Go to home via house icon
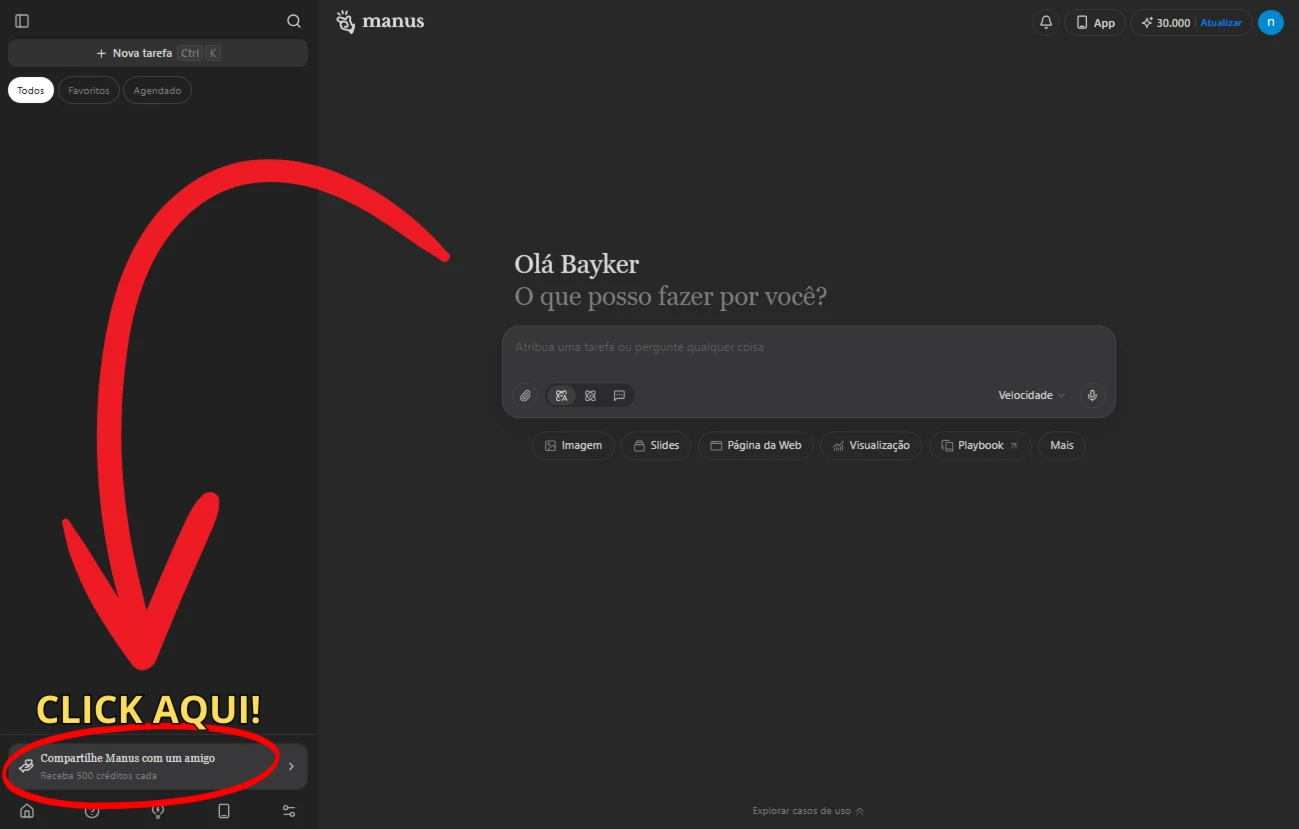Screen dimensions: 1299x829 [x=27, y=811]
